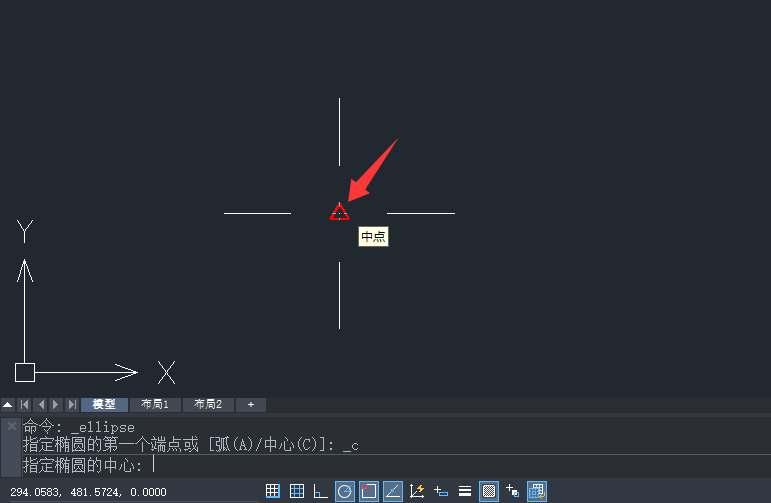Jump to the first layout tab
Image resolution: width=771 pixels, height=503 pixels.
[x=25, y=405]
